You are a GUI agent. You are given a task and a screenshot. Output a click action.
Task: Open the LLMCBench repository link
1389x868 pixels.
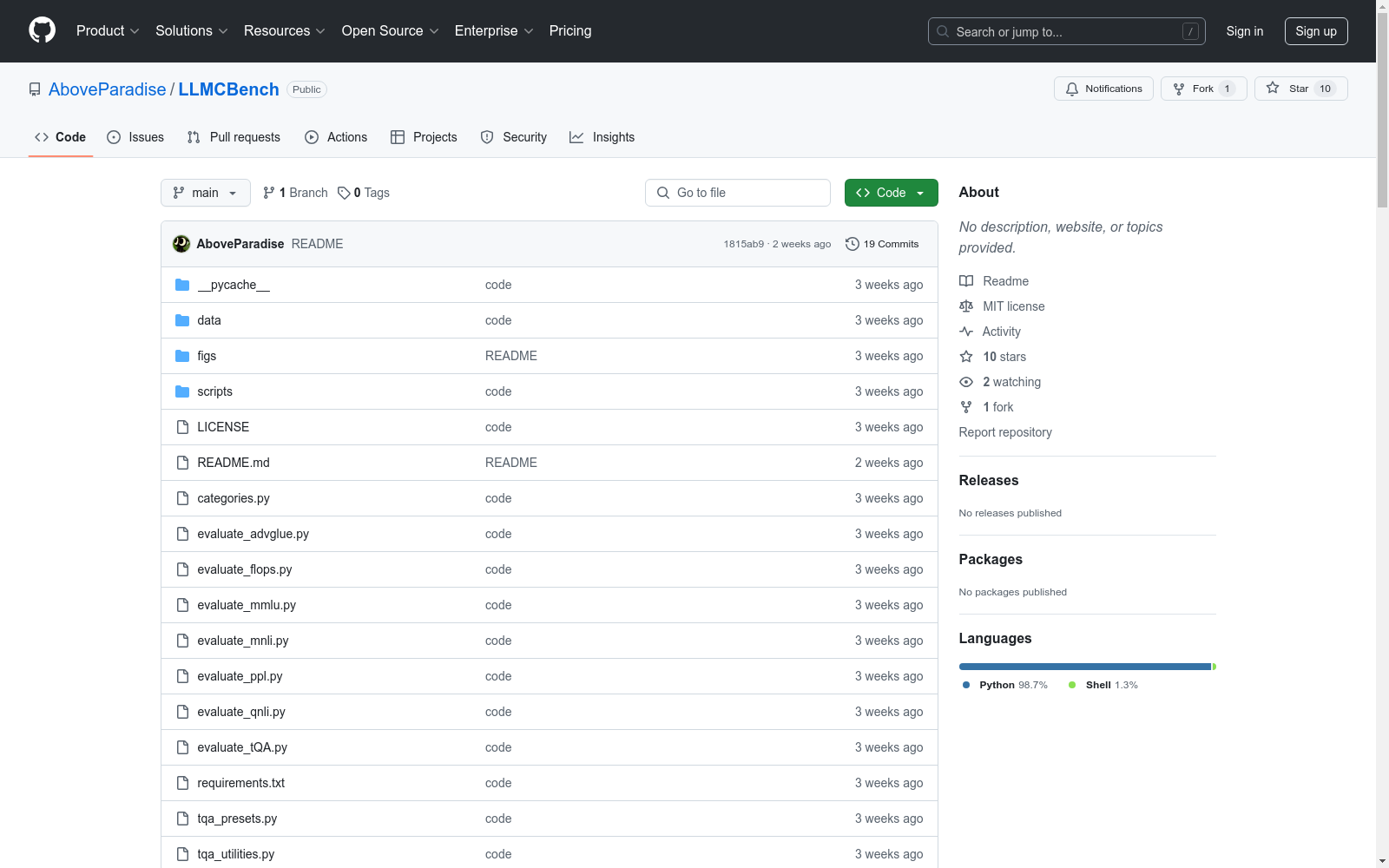click(x=229, y=89)
